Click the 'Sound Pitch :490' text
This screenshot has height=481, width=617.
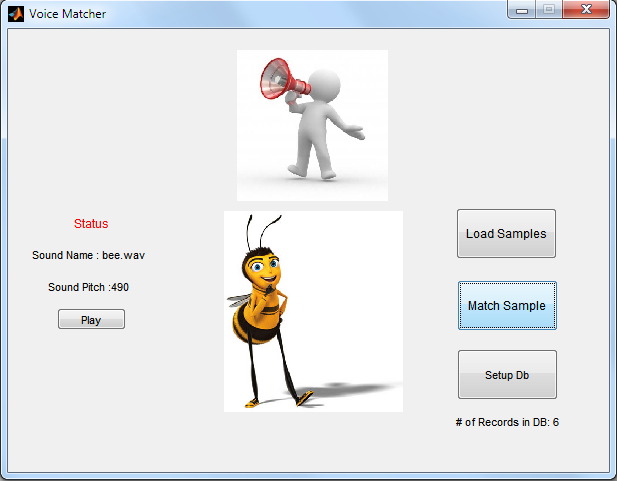pyautogui.click(x=89, y=287)
